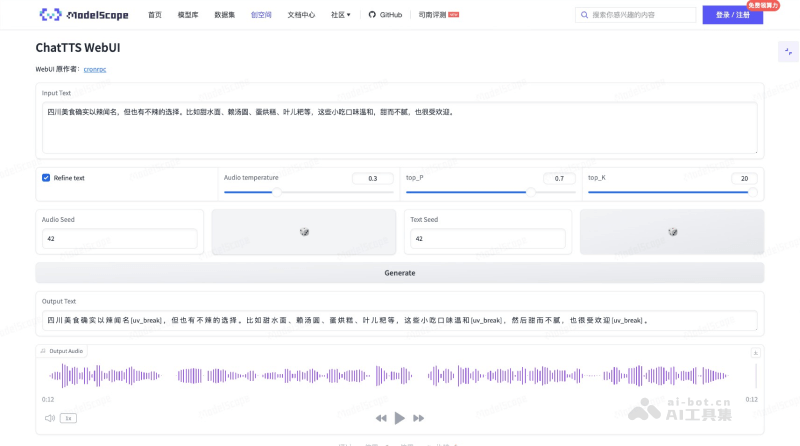Skip forward in output audio
This screenshot has width=800, height=446.
419,418
